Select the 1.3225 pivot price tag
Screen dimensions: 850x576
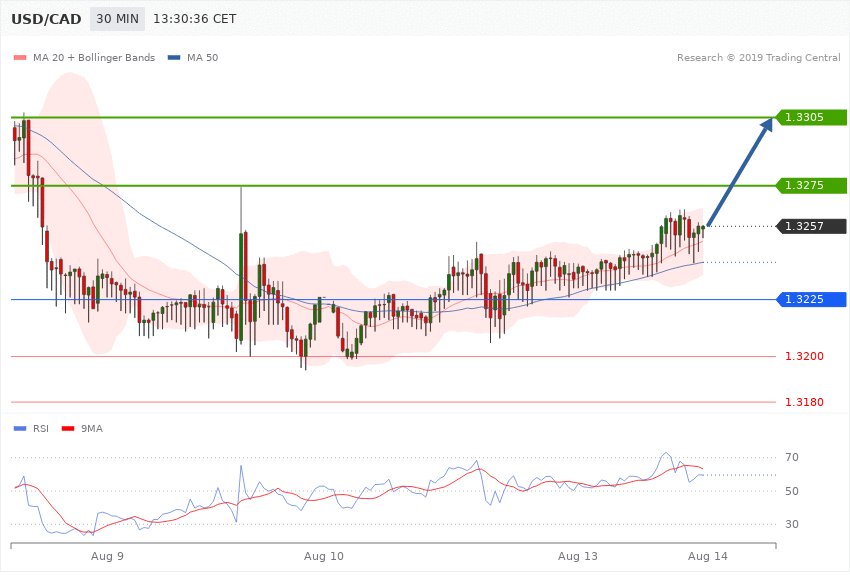coord(811,299)
